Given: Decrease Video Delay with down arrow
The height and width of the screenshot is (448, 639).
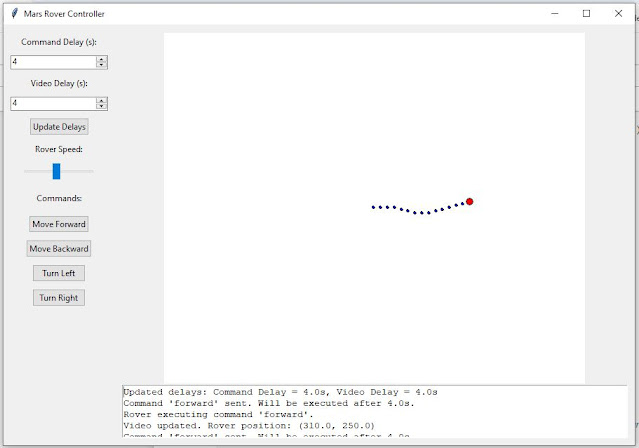Looking at the screenshot, I should [102, 106].
